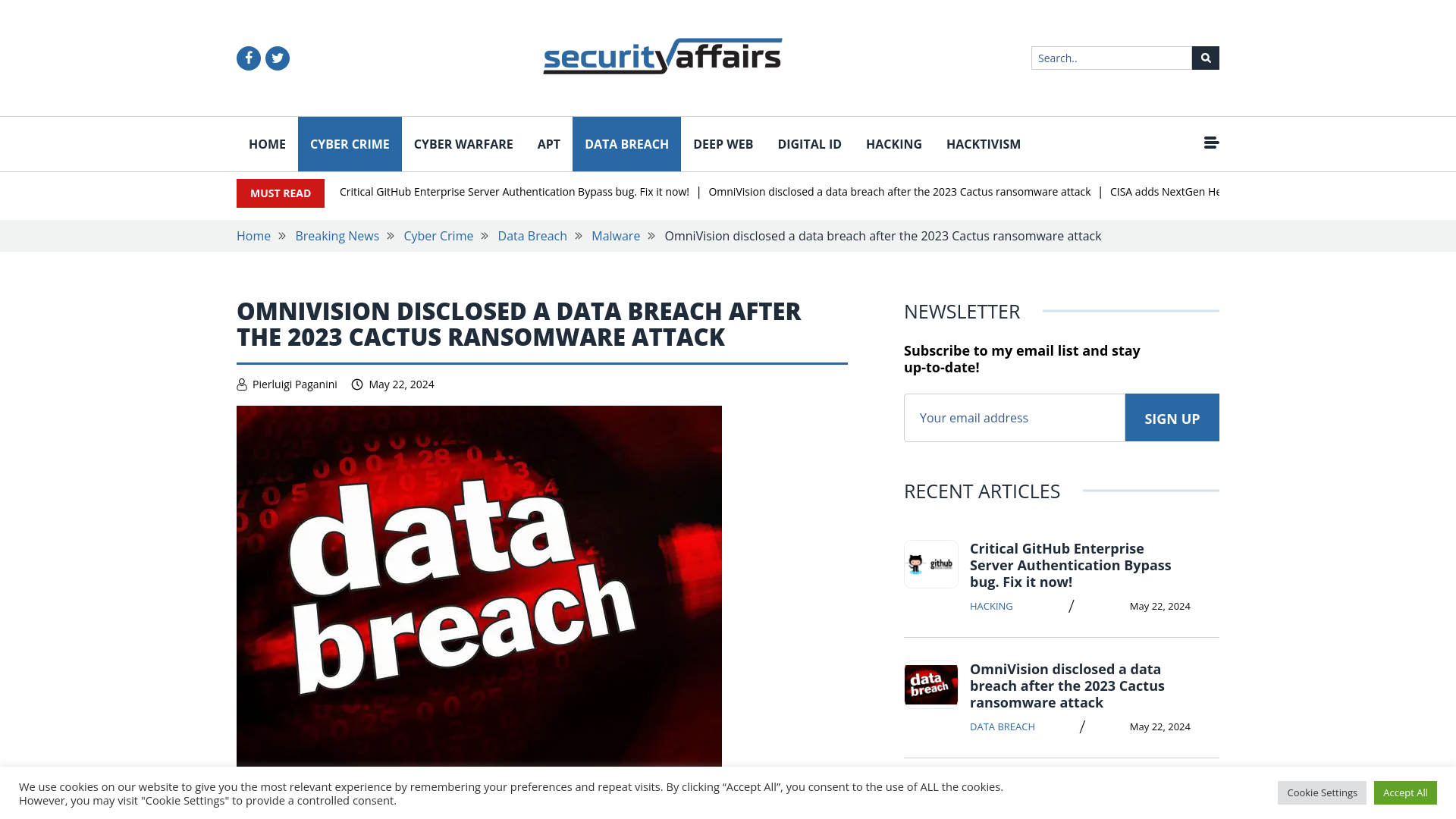This screenshot has width=1456, height=819.
Task: Open the CYBER CRIME navigation menu
Action: [x=349, y=143]
